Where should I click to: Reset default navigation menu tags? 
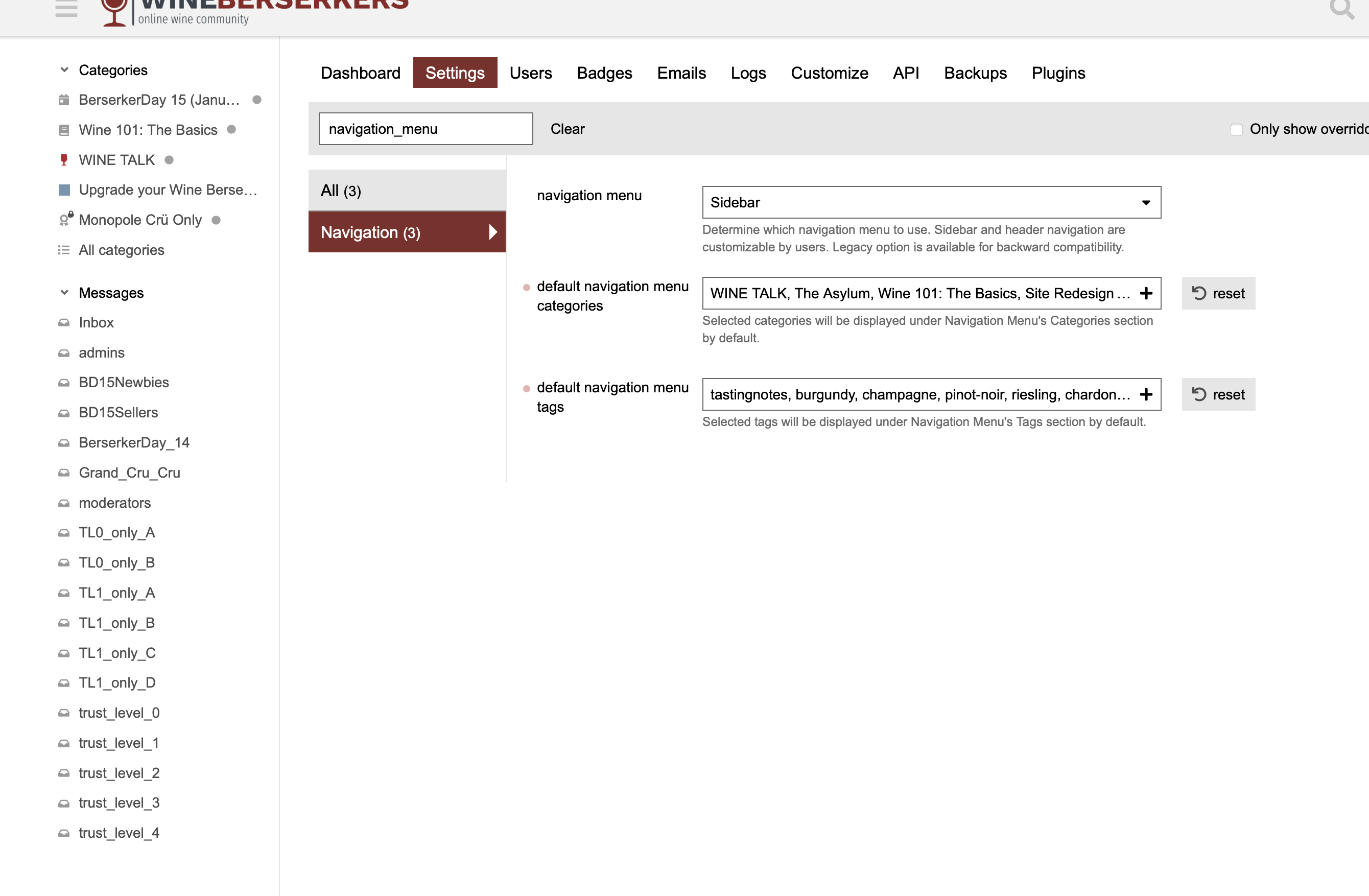tap(1218, 394)
